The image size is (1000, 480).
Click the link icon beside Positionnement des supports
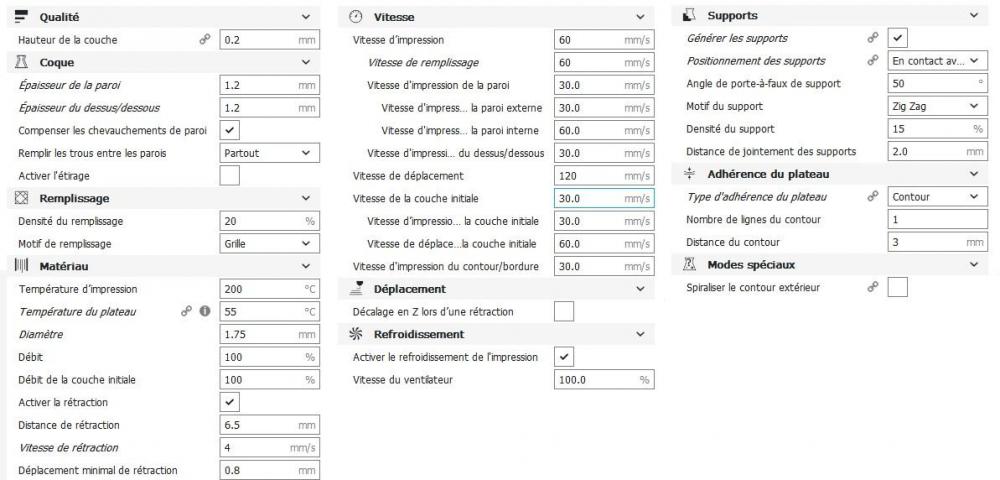pyautogui.click(x=873, y=61)
